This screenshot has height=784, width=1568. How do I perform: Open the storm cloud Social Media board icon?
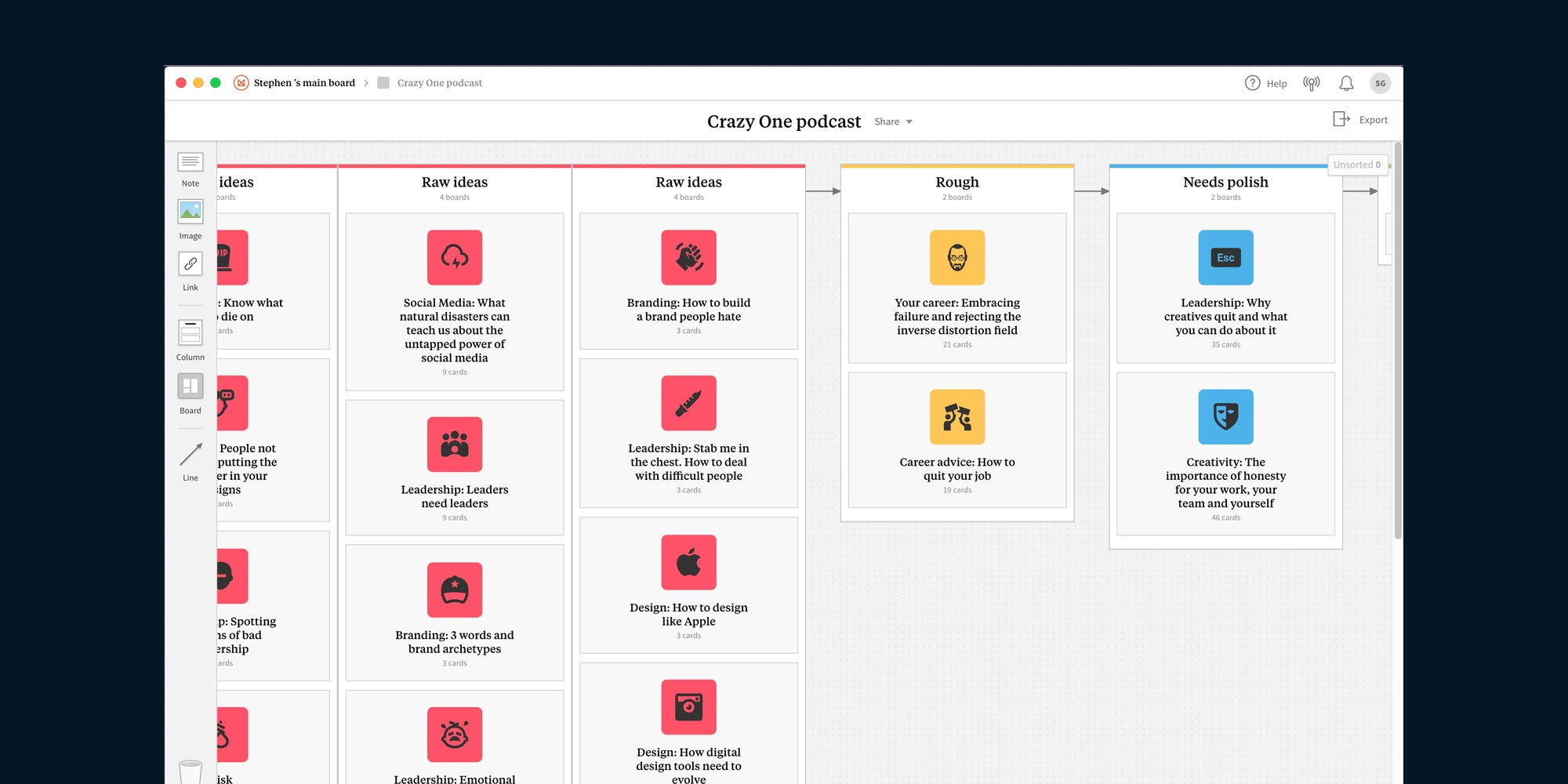click(x=455, y=257)
